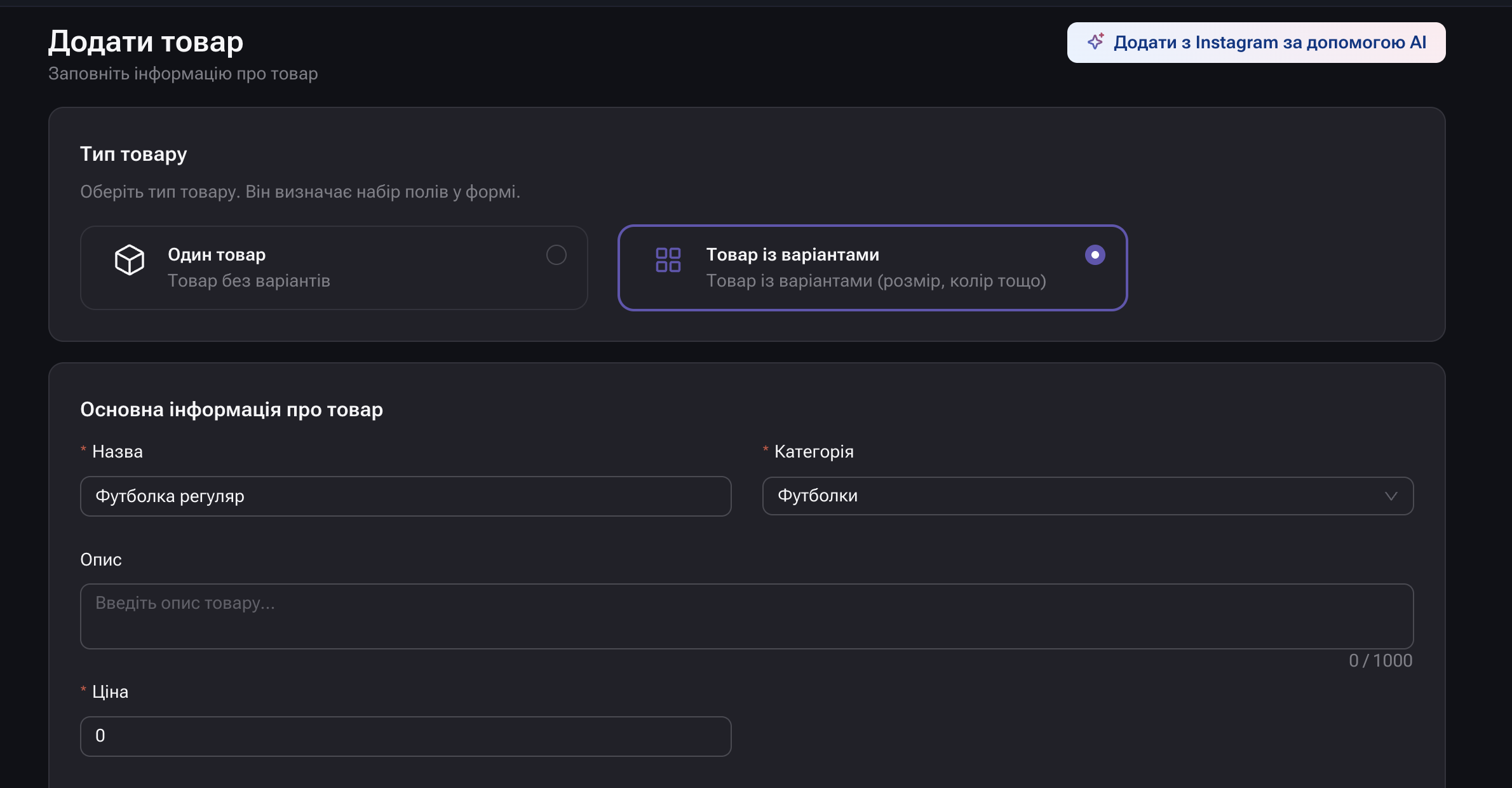The image size is (1512, 788).
Task: Click the grid icon for Товар із варіантами
Action: pyautogui.click(x=668, y=260)
